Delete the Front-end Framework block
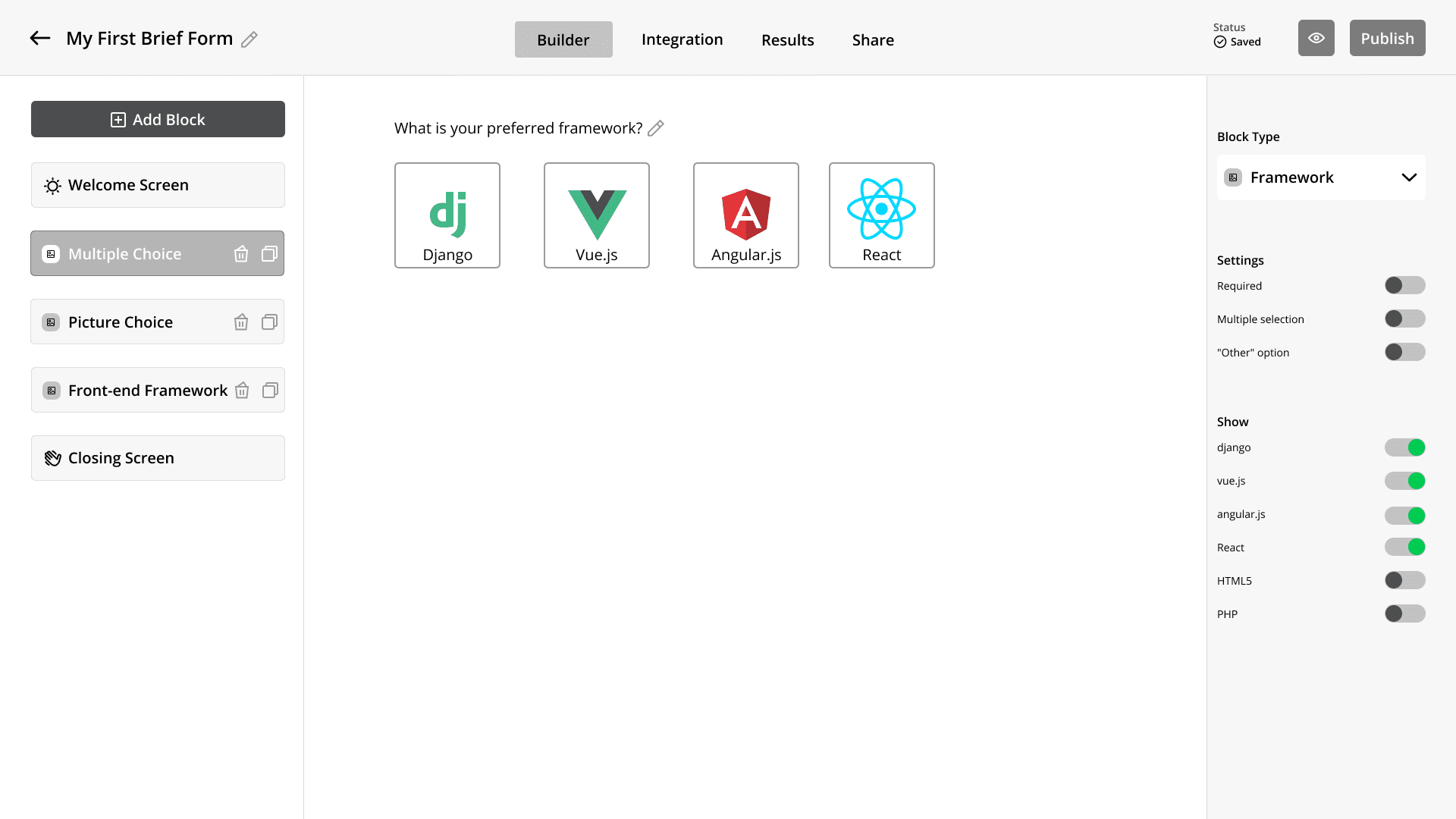The image size is (1456, 819). (242, 391)
